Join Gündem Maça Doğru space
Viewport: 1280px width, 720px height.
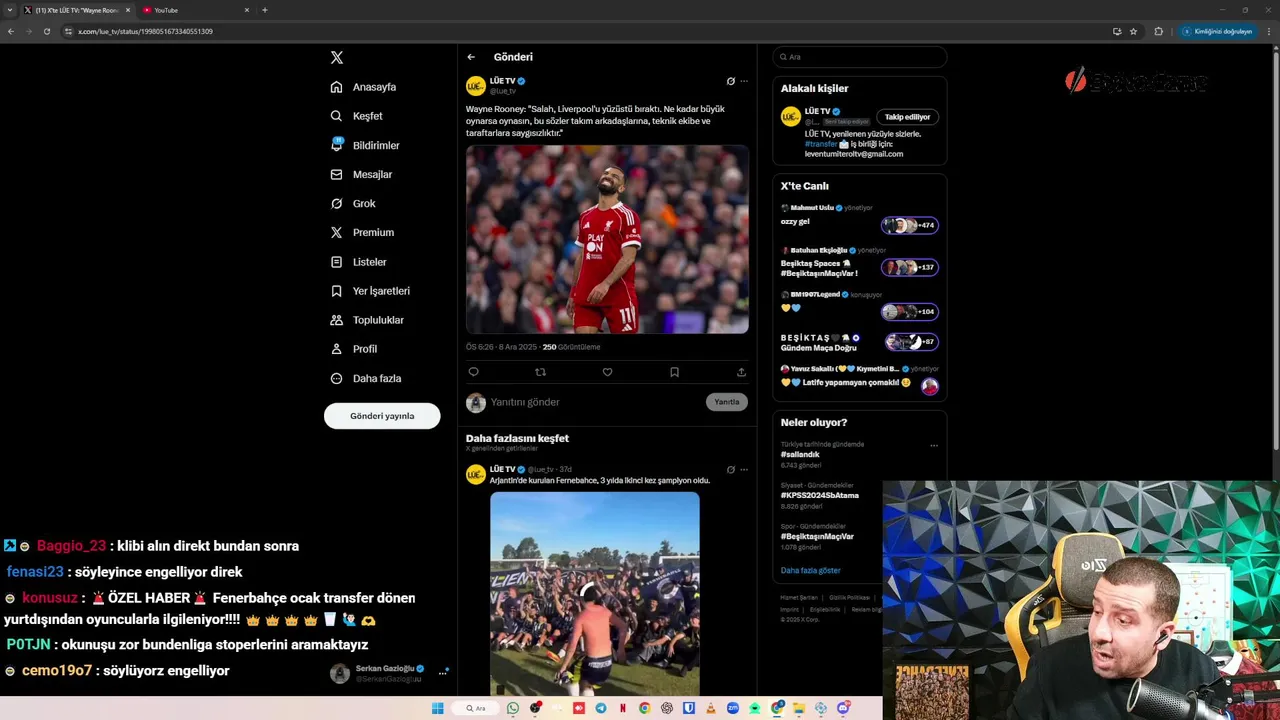pyautogui.click(x=911, y=342)
